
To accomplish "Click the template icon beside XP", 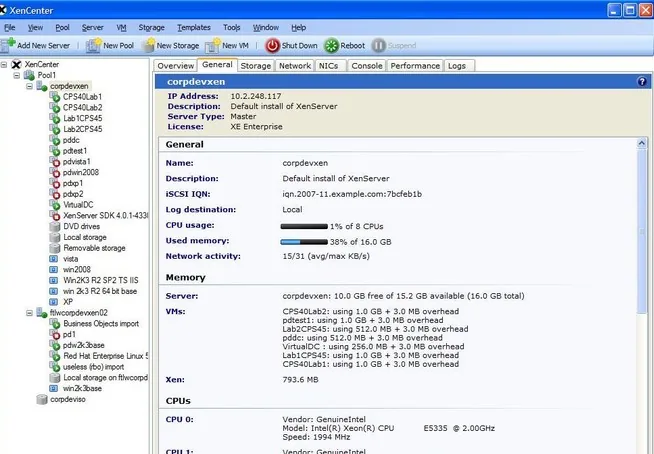I will (54, 302).
